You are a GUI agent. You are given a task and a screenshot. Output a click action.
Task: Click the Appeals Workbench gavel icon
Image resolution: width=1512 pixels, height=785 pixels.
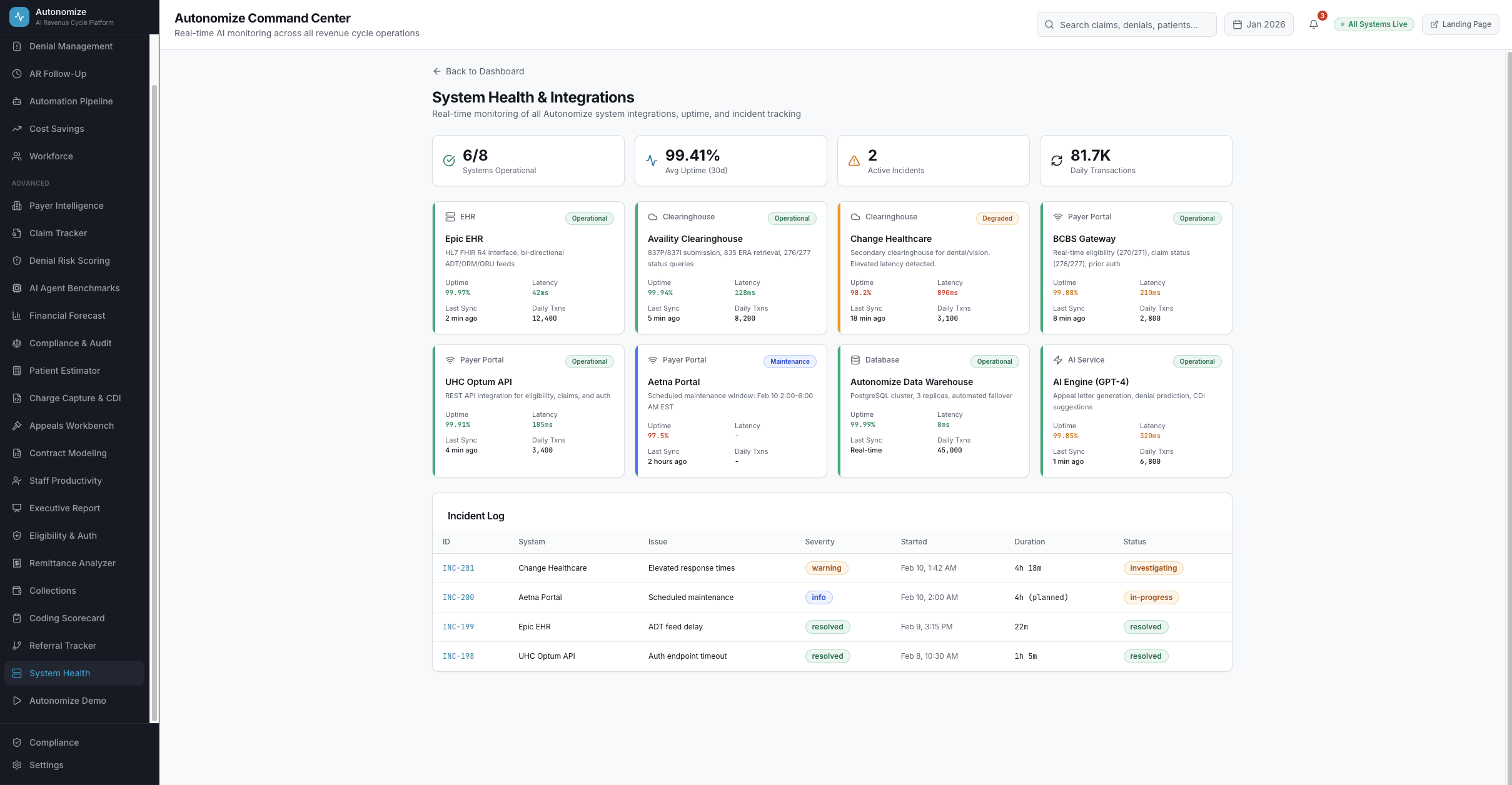click(x=17, y=426)
